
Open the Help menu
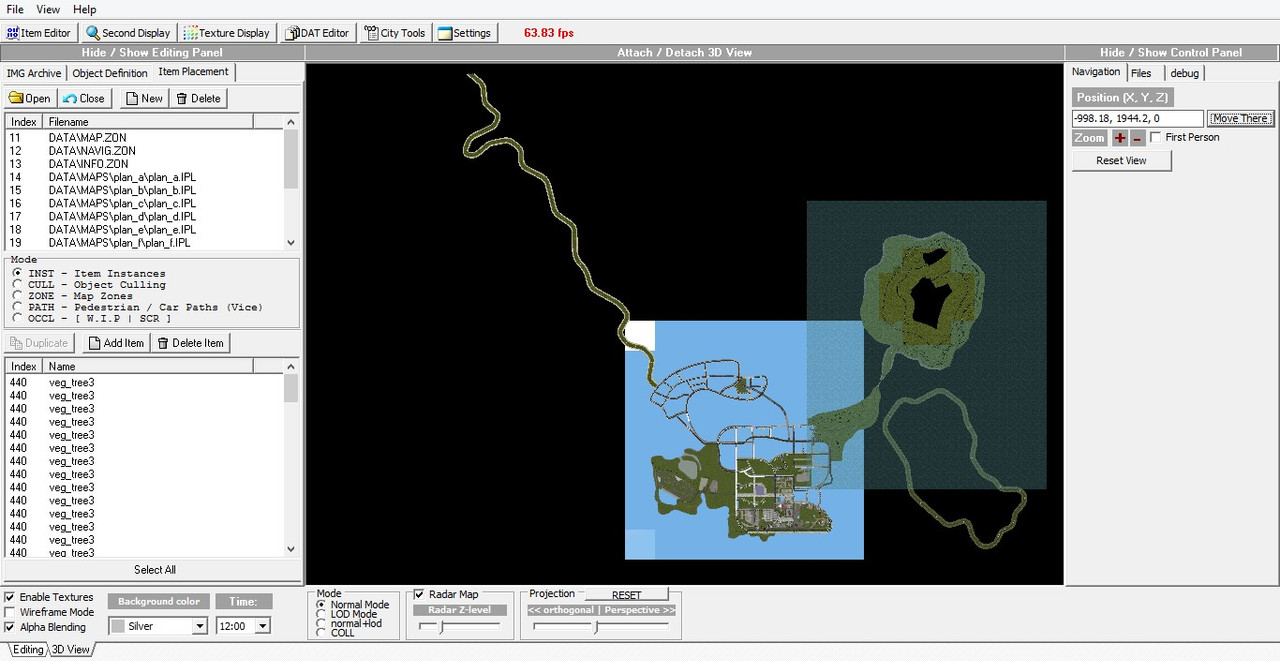(85, 9)
